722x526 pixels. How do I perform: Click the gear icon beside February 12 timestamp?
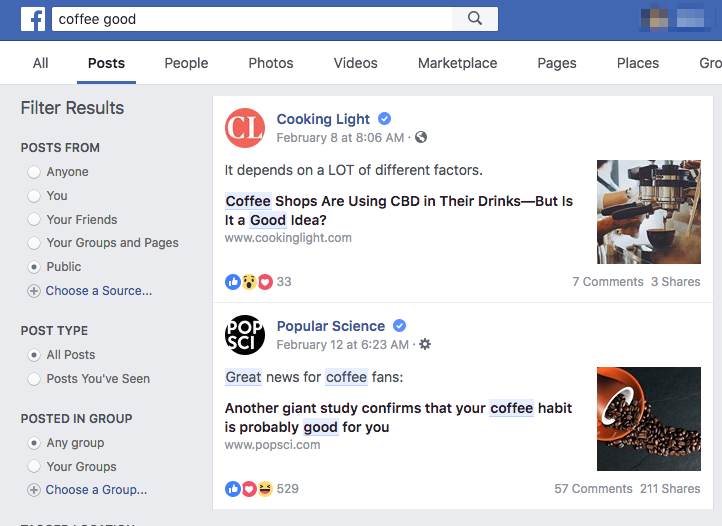click(x=425, y=345)
